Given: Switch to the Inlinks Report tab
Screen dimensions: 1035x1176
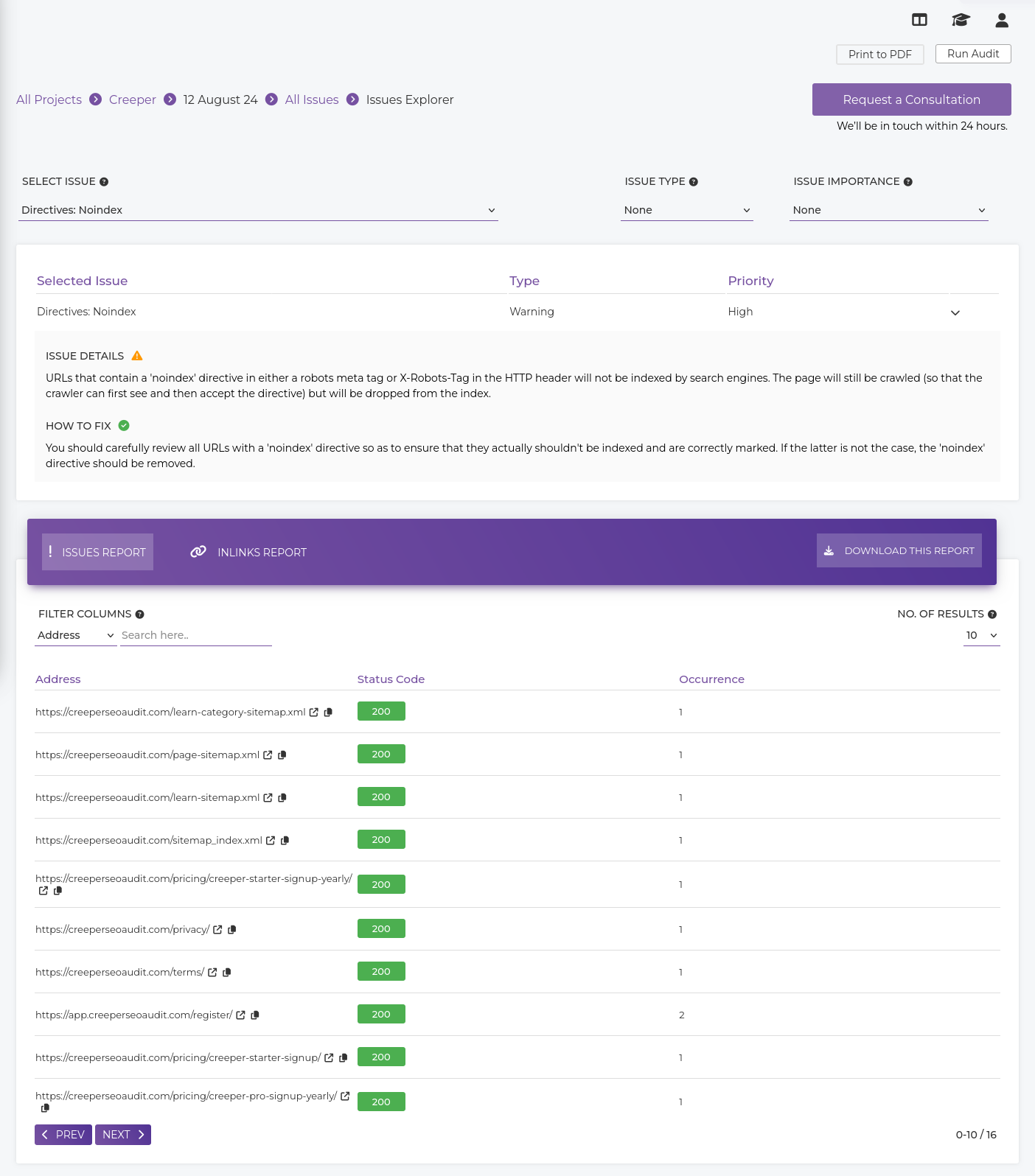Looking at the screenshot, I should 248,553.
